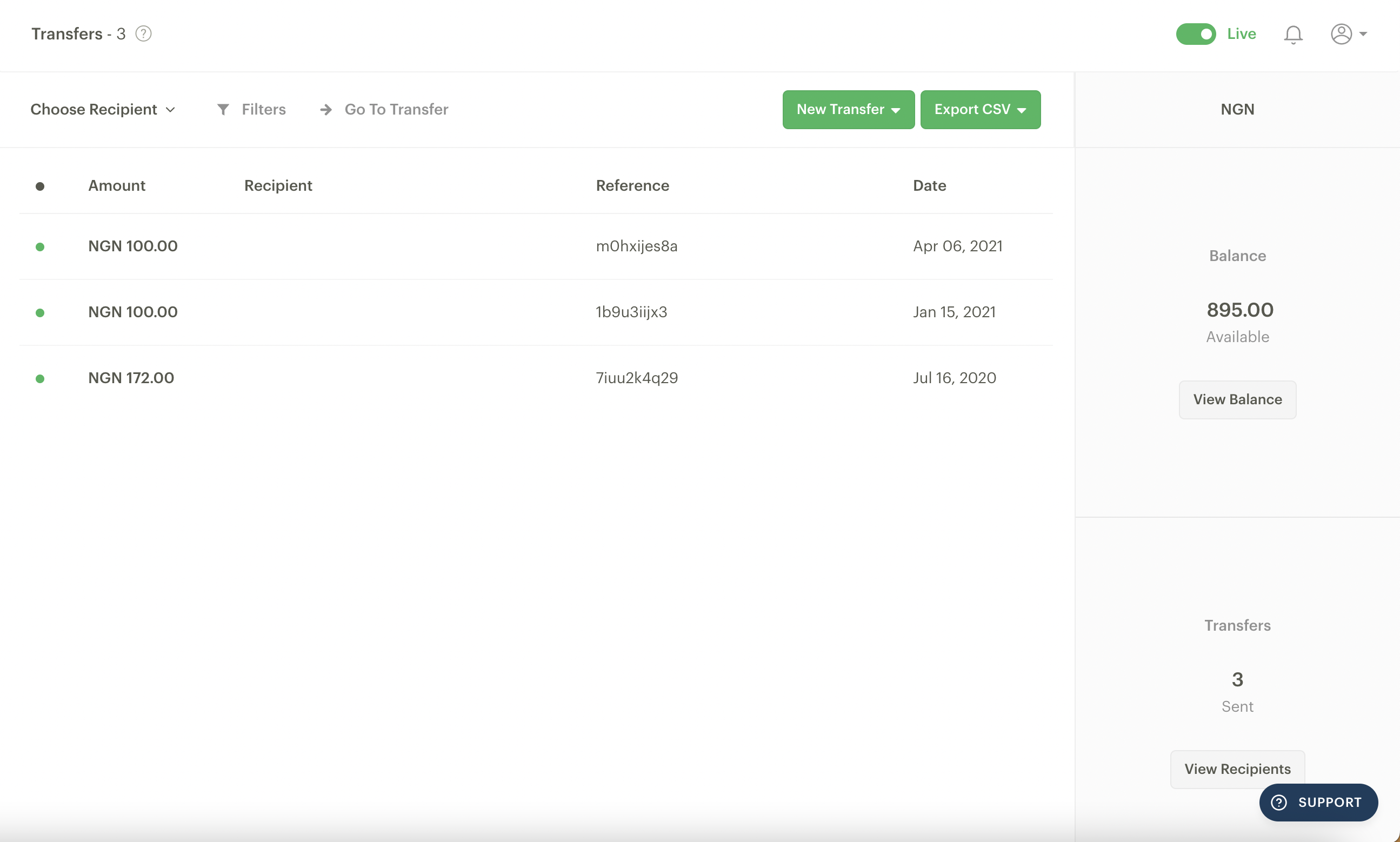This screenshot has height=842, width=1400.
Task: Click the status dot in table header
Action: tap(39, 186)
